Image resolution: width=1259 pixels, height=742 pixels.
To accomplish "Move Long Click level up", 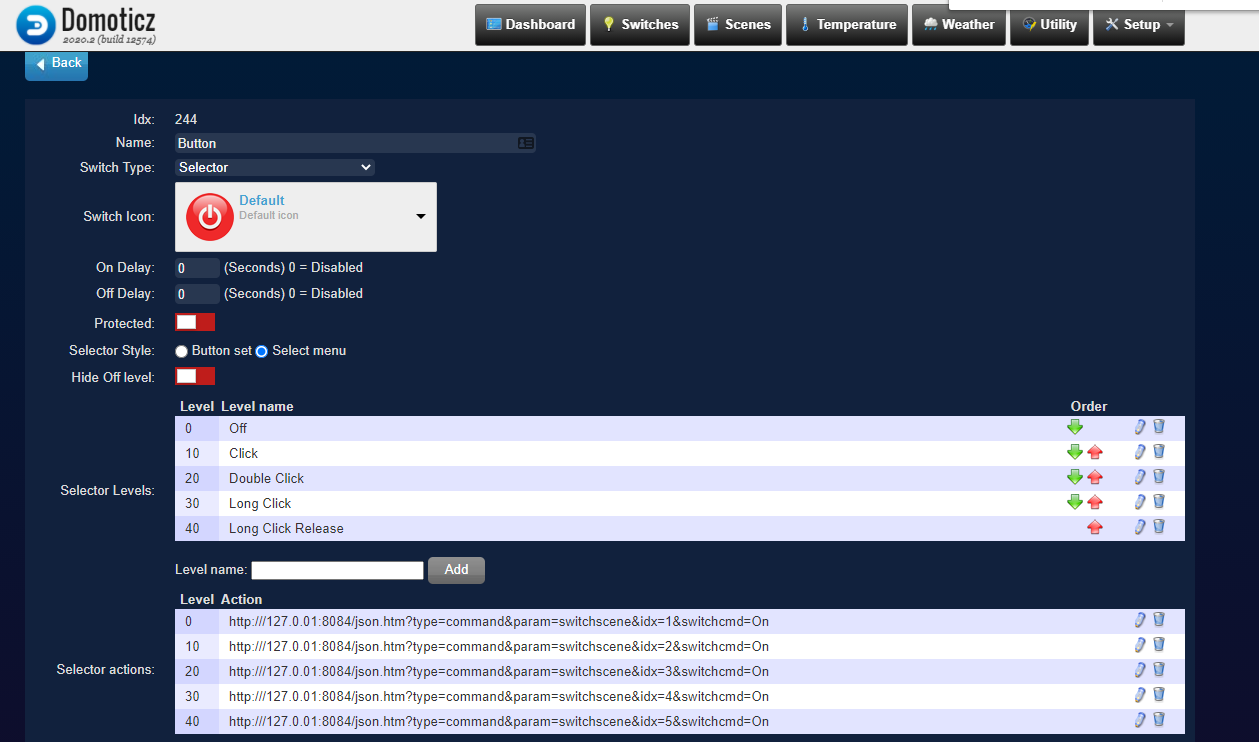I will point(1095,502).
